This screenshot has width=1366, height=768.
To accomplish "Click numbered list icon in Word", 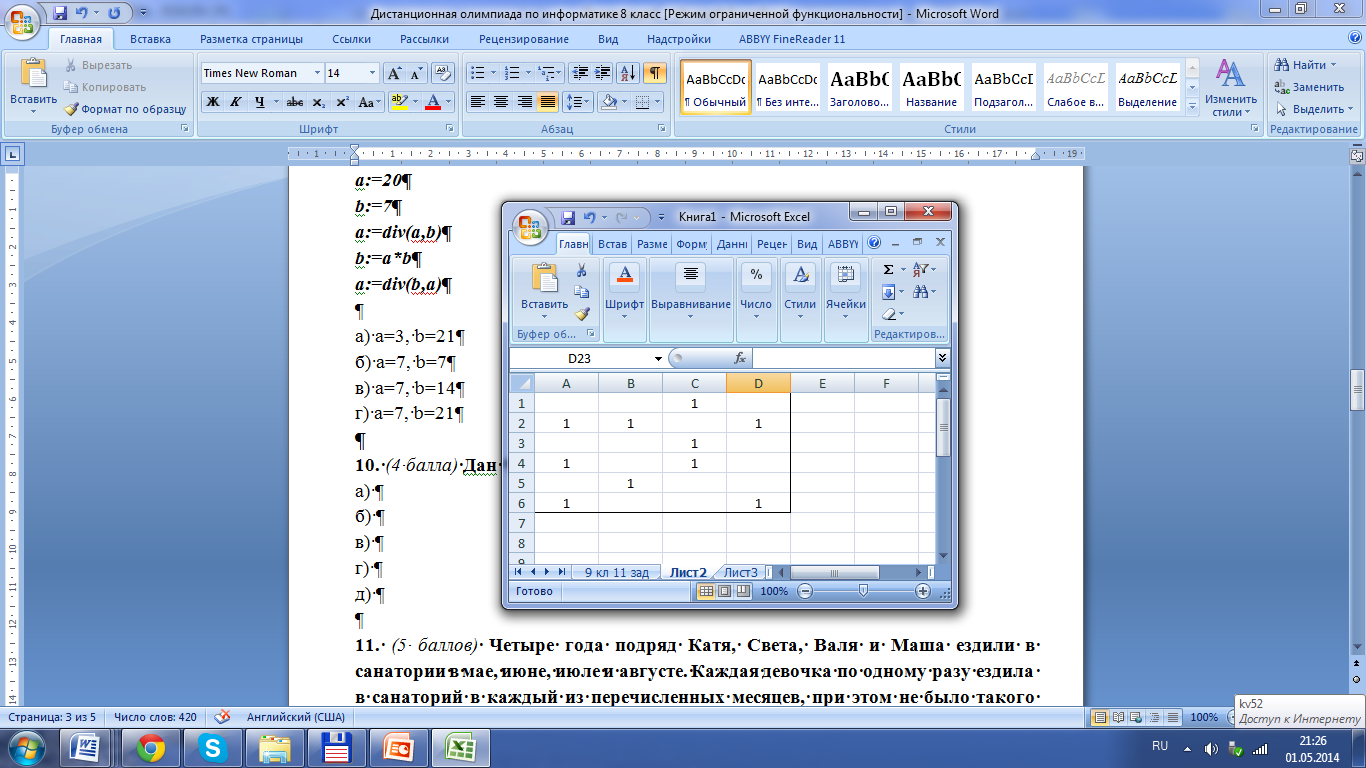I will click(x=511, y=73).
